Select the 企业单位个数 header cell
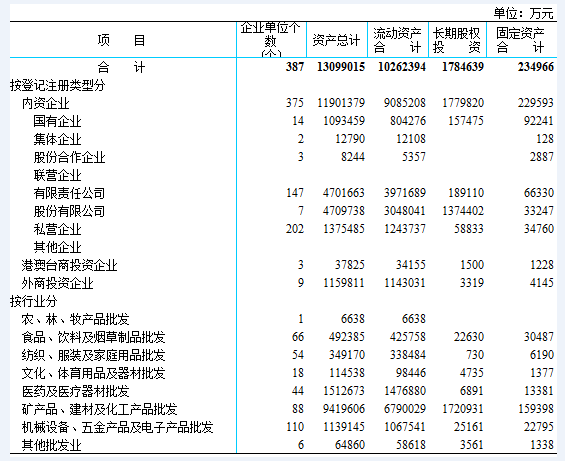565x461 pixels. 271,39
